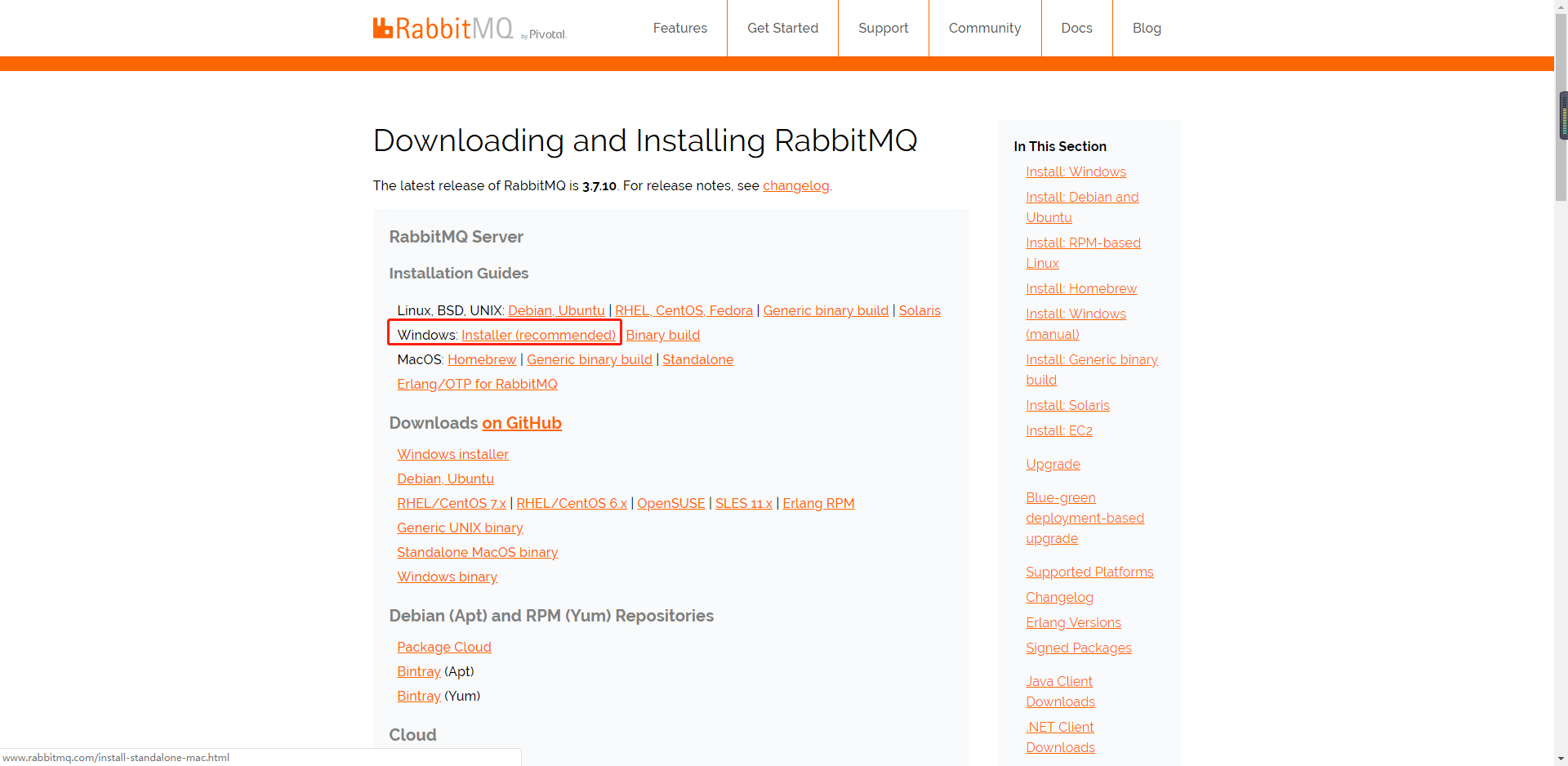Viewport: 1568px width, 766px height.
Task: Open MacOS Standalone link
Action: point(697,359)
